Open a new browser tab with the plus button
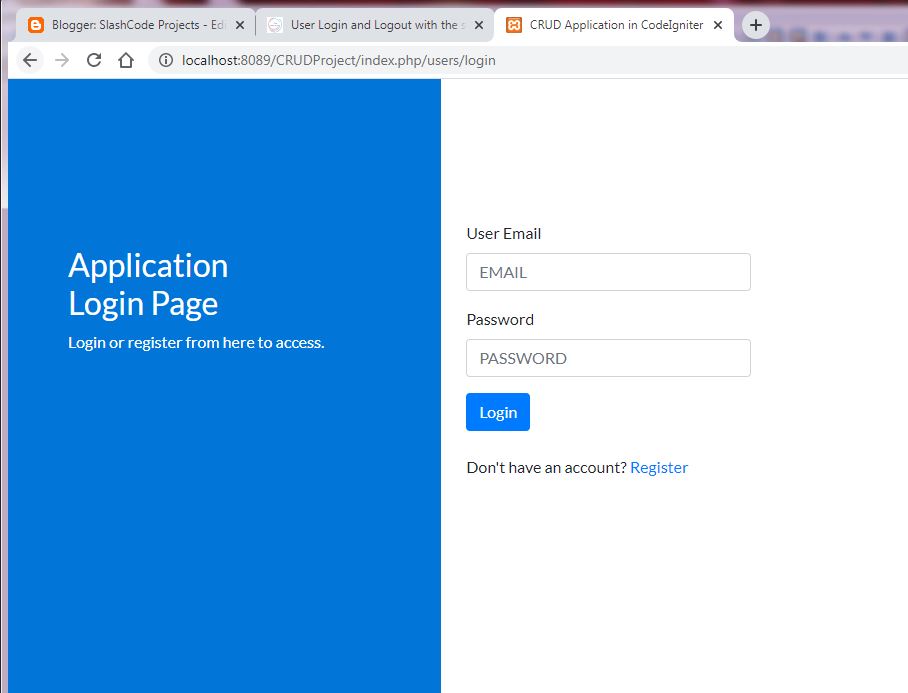The height and width of the screenshot is (693, 908). (x=755, y=24)
